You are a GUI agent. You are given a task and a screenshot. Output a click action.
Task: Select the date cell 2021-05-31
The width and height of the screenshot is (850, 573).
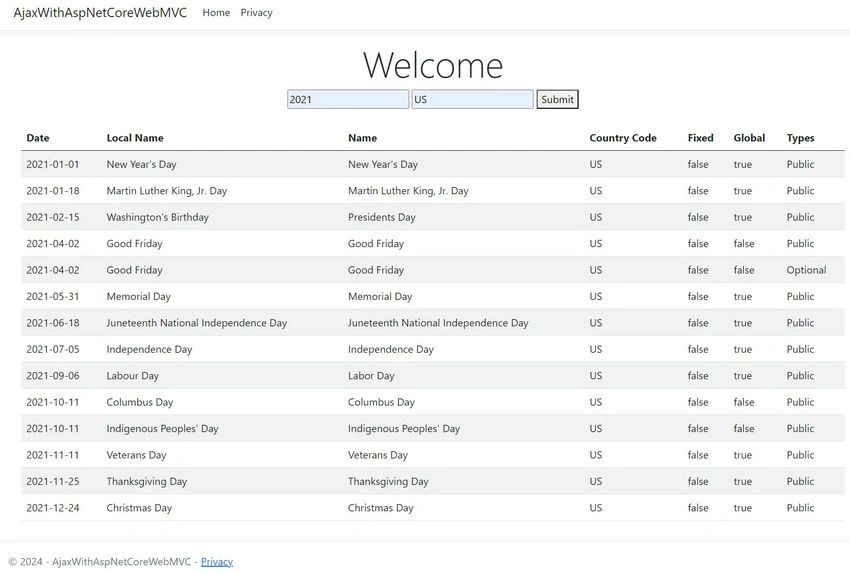[x=53, y=297]
